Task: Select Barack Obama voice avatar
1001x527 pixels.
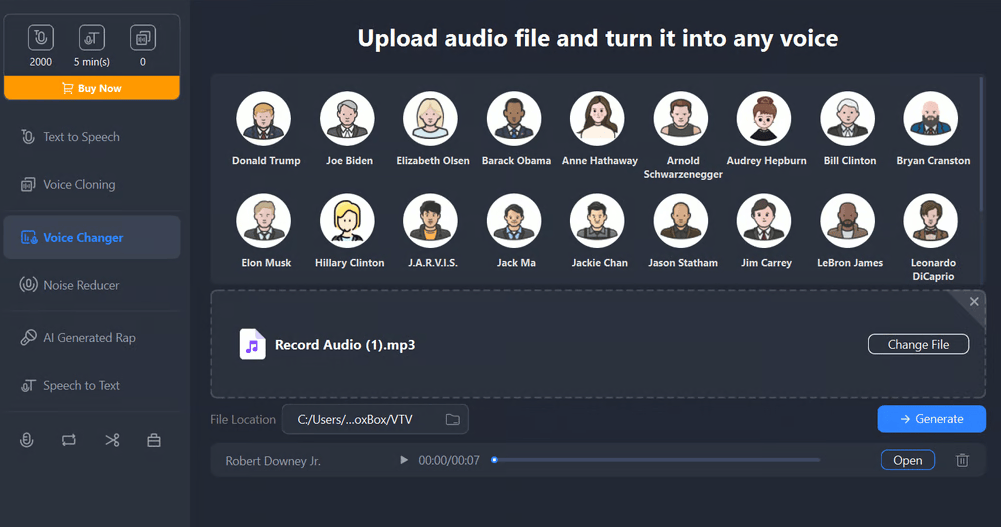Action: (x=514, y=119)
